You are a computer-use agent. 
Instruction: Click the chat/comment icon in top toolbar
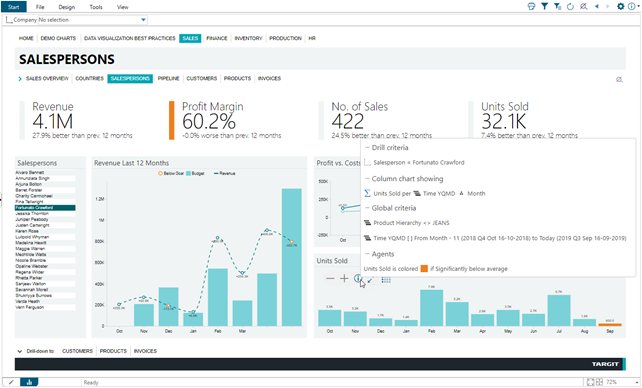click(531, 6)
